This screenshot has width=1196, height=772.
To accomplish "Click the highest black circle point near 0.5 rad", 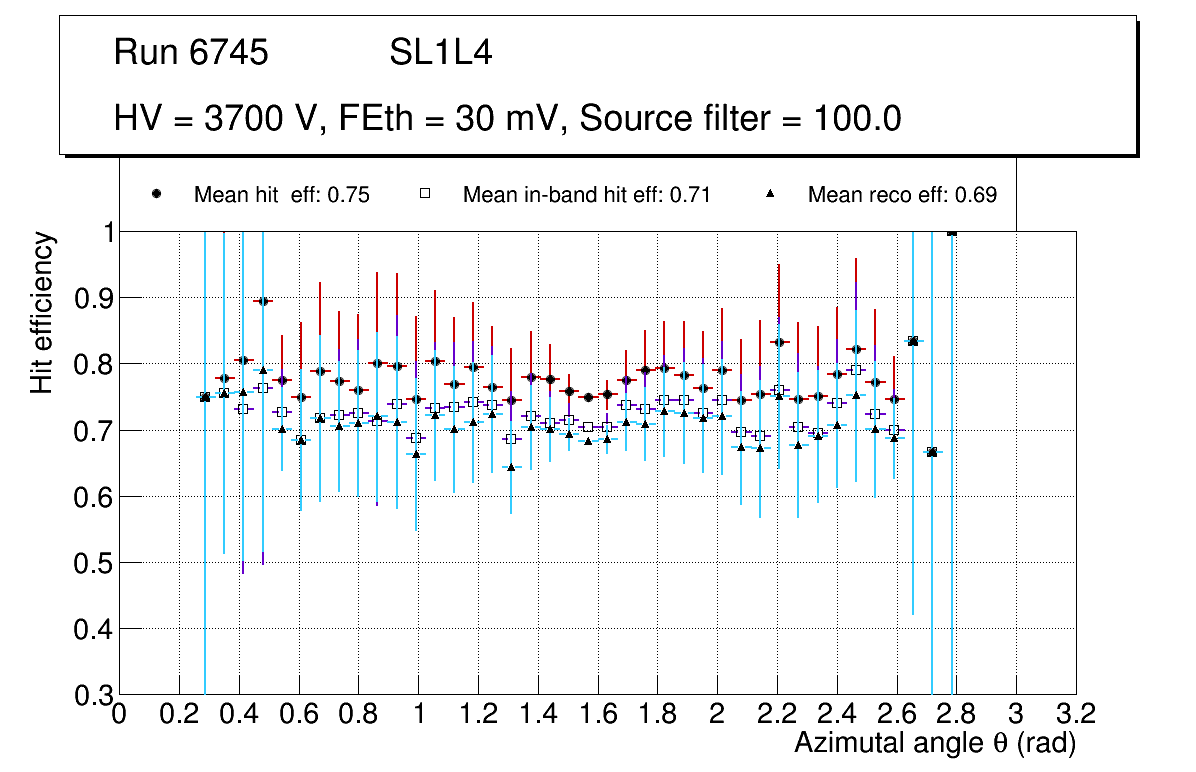I will pos(263,301).
